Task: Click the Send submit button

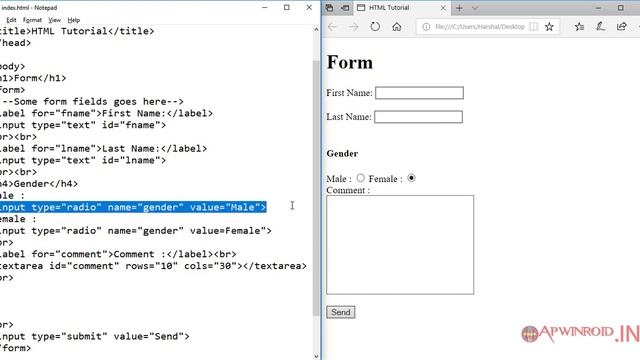Action: [340, 312]
